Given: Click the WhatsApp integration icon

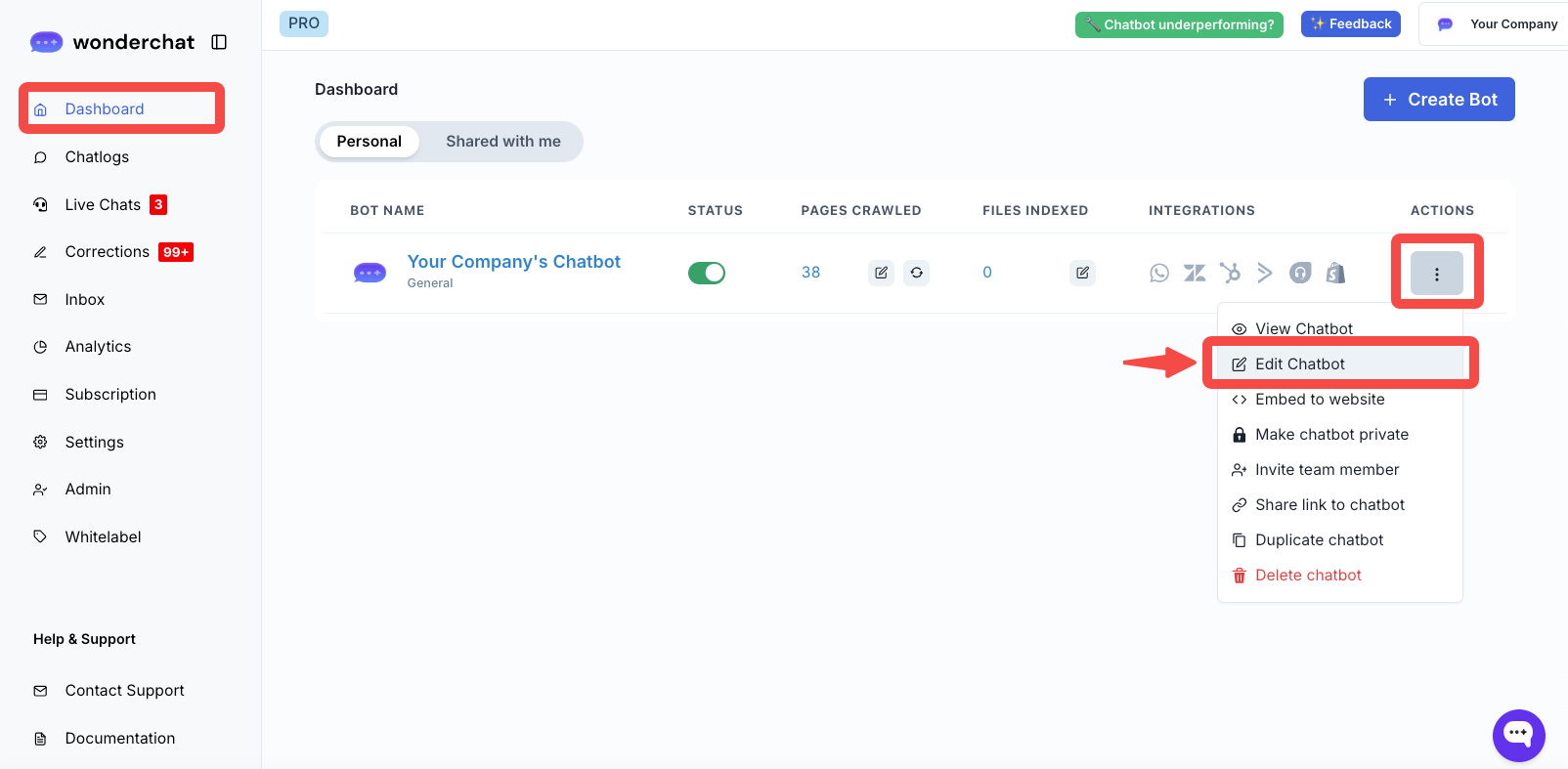Looking at the screenshot, I should click(1159, 273).
